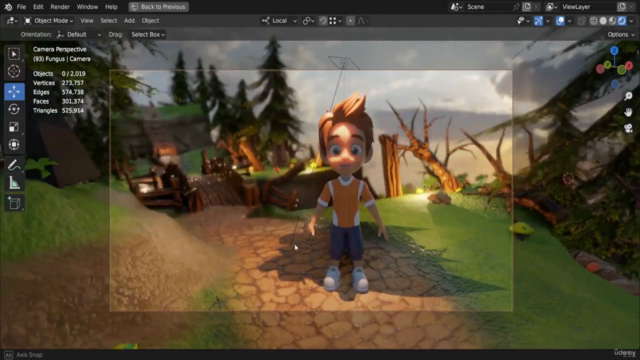Activate the Scale tool
Screen dimensions: 640x360
14,127
